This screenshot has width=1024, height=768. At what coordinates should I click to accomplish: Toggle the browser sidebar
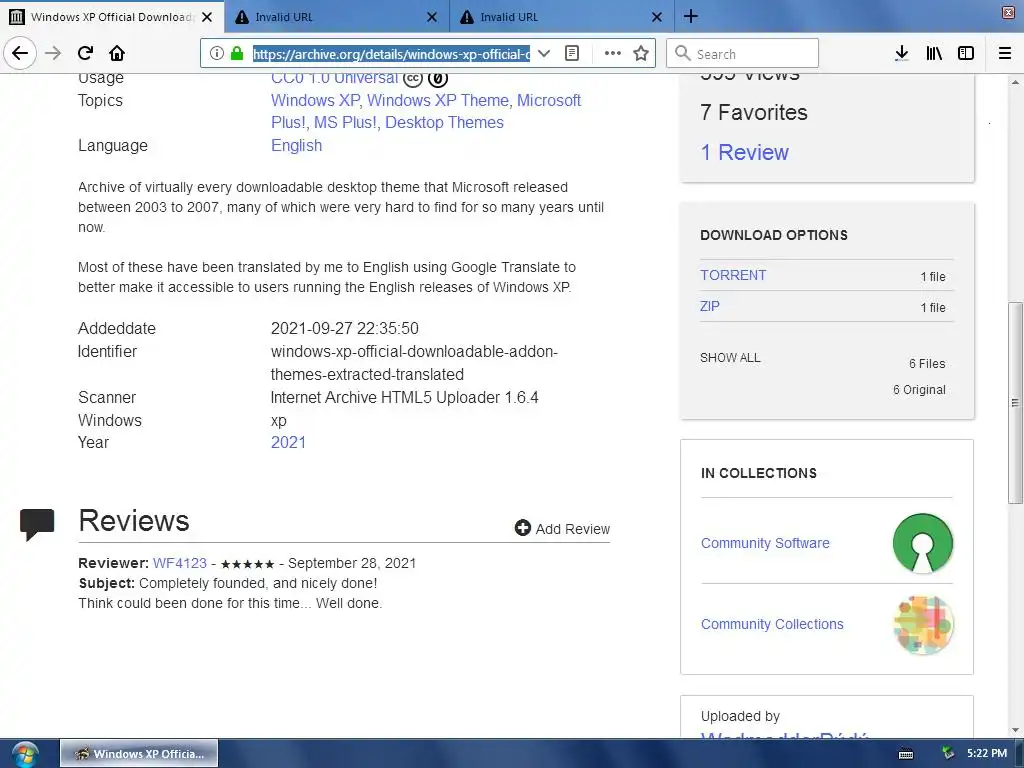tap(966, 54)
